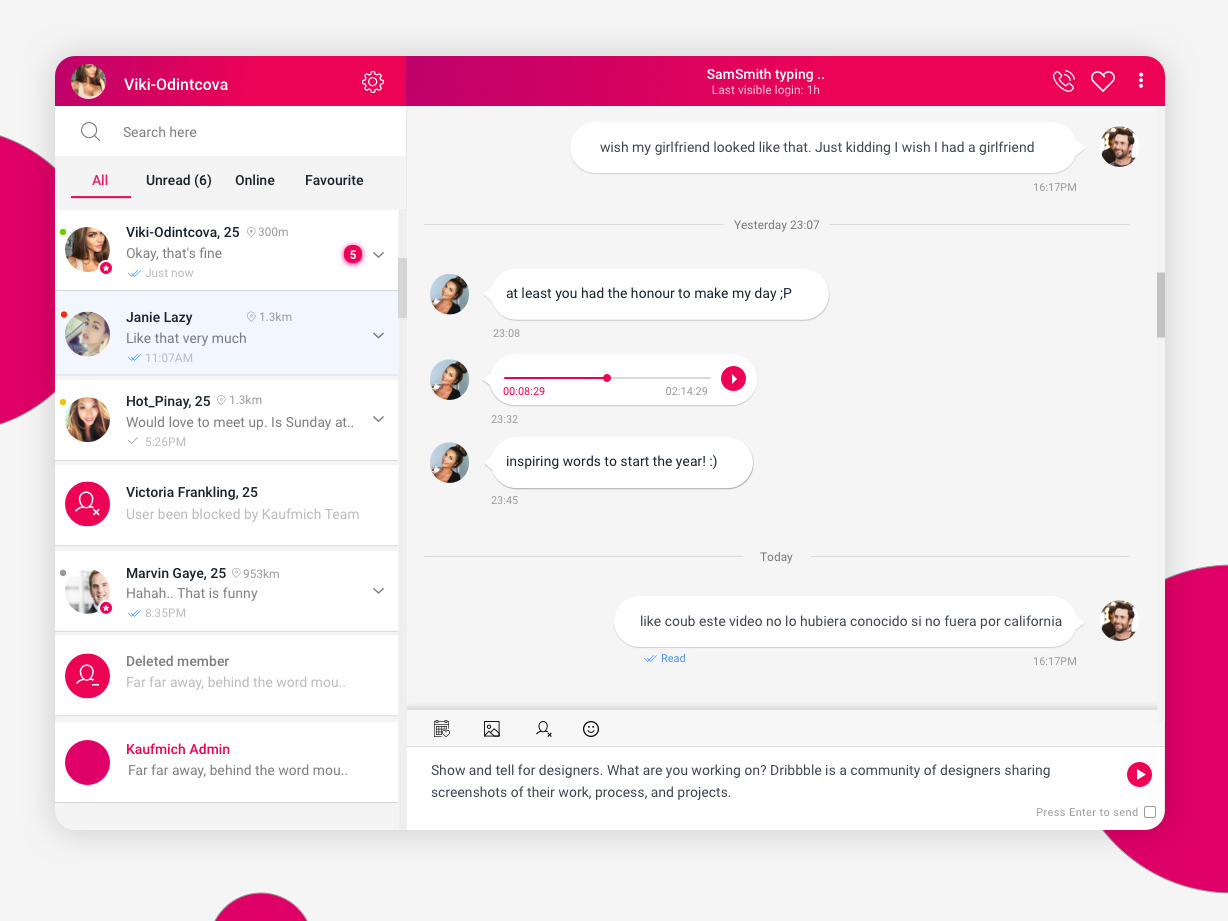Open Hot_Pinay's avatar in chat list
This screenshot has height=921, width=1228.
click(87, 419)
